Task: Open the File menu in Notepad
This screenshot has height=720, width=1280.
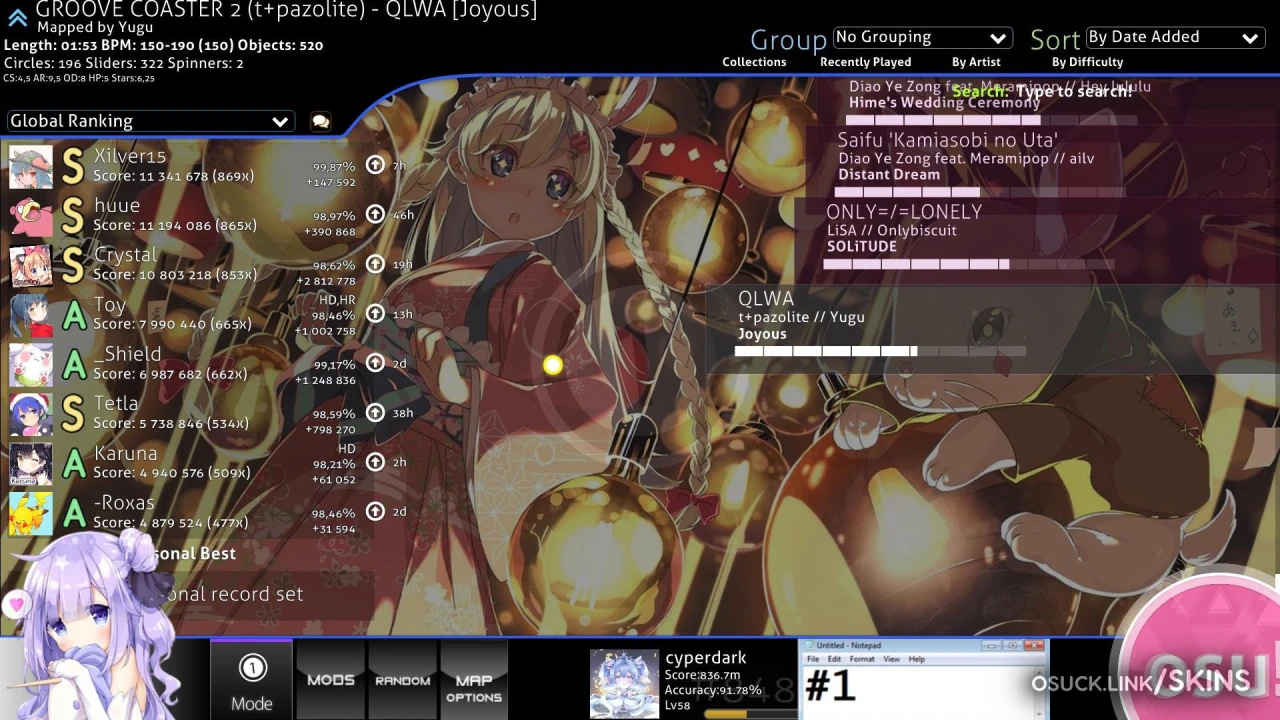Action: coord(813,660)
